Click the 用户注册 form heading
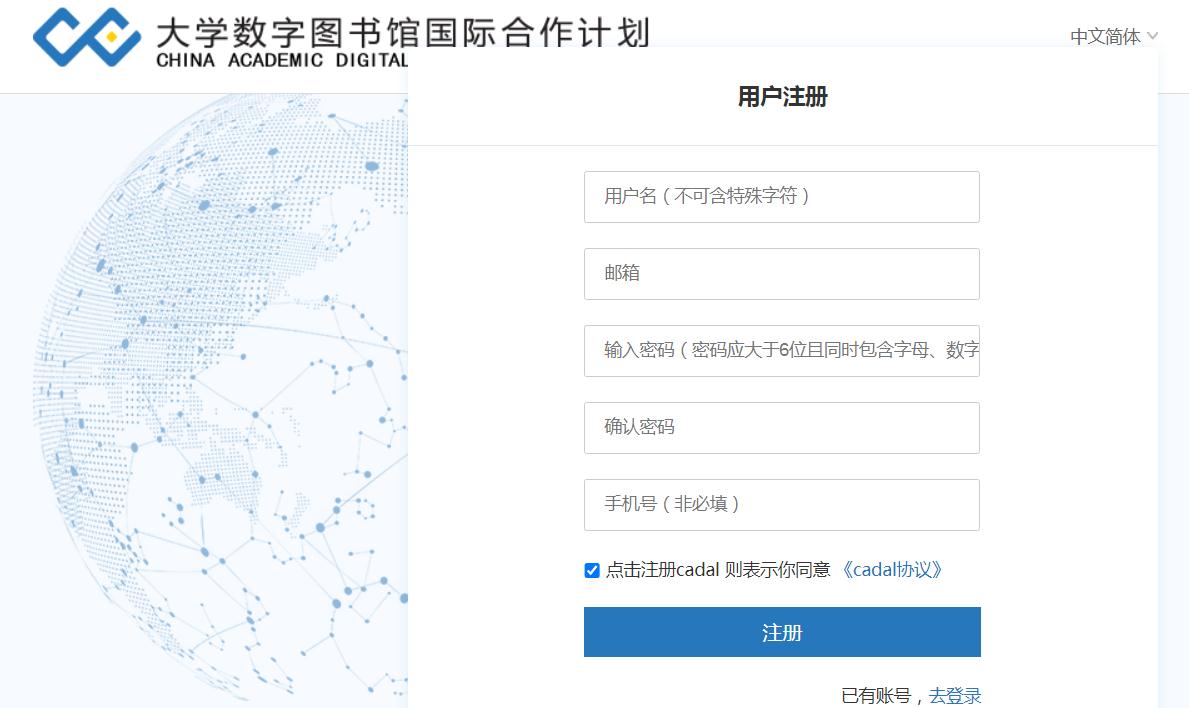This screenshot has height=708, width=1189. click(x=782, y=97)
